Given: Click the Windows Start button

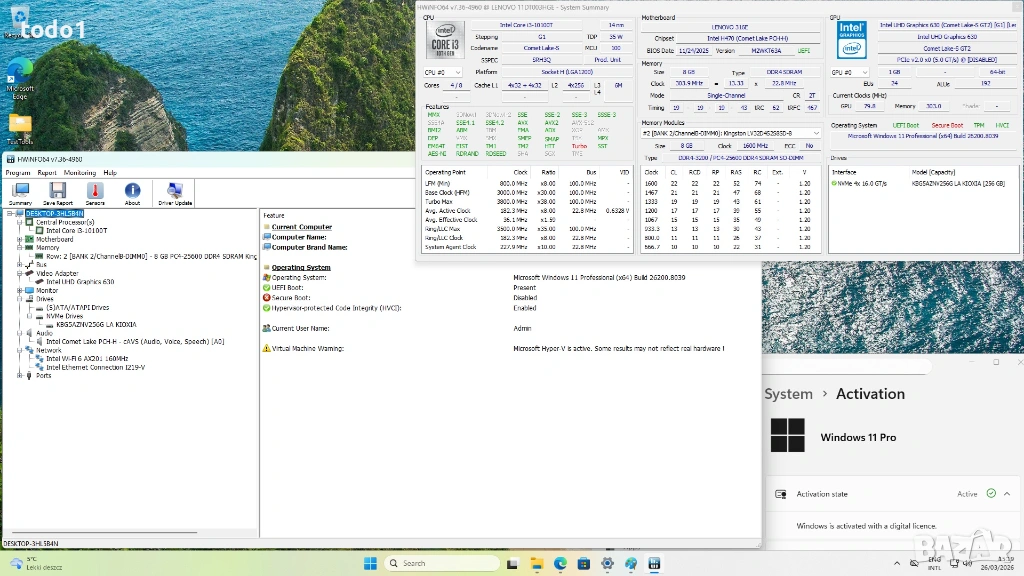Looking at the screenshot, I should tap(369, 563).
